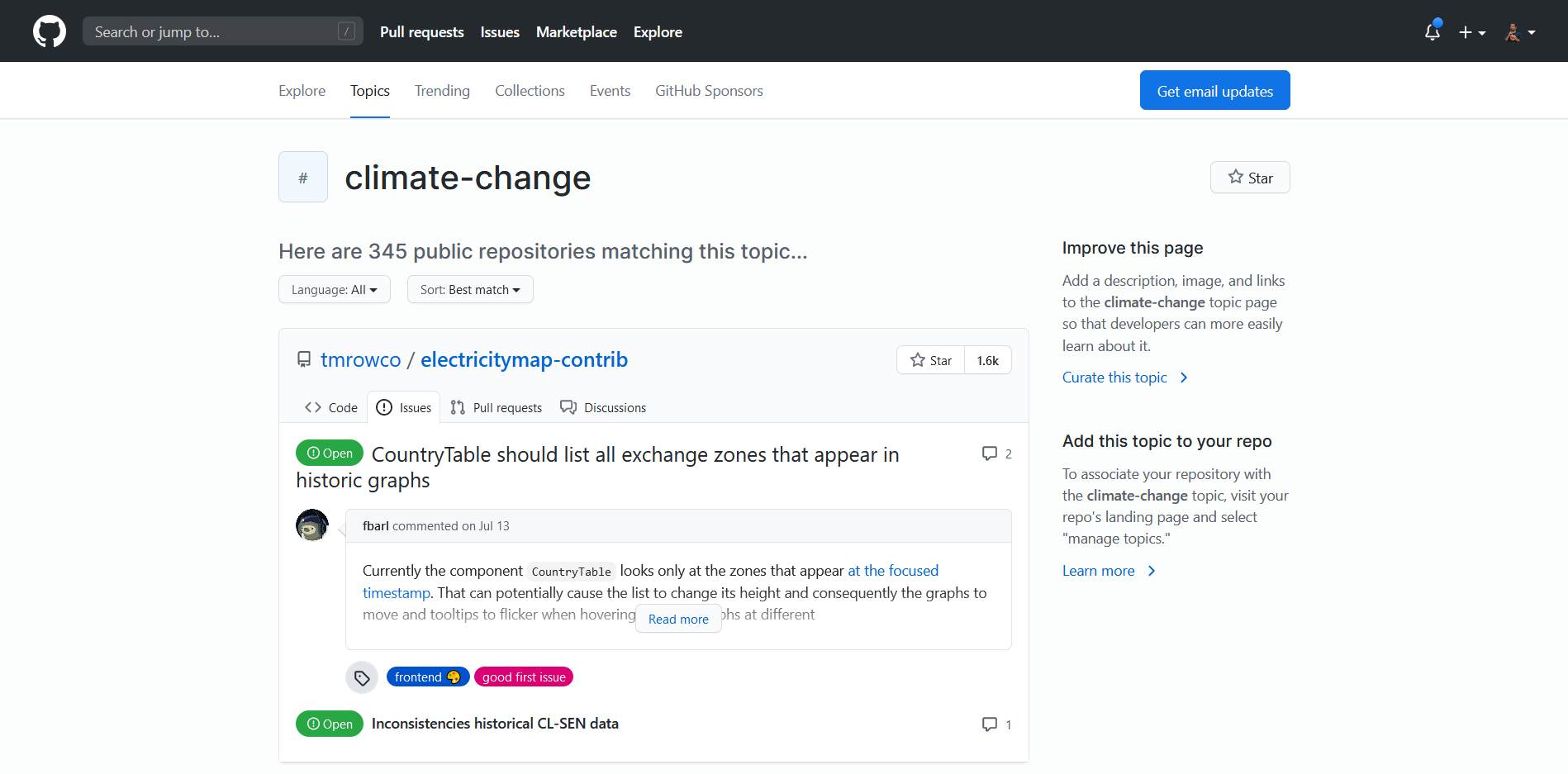The height and width of the screenshot is (774, 1568).
Task: Open electricitymap-contrib repository link
Action: tap(525, 360)
